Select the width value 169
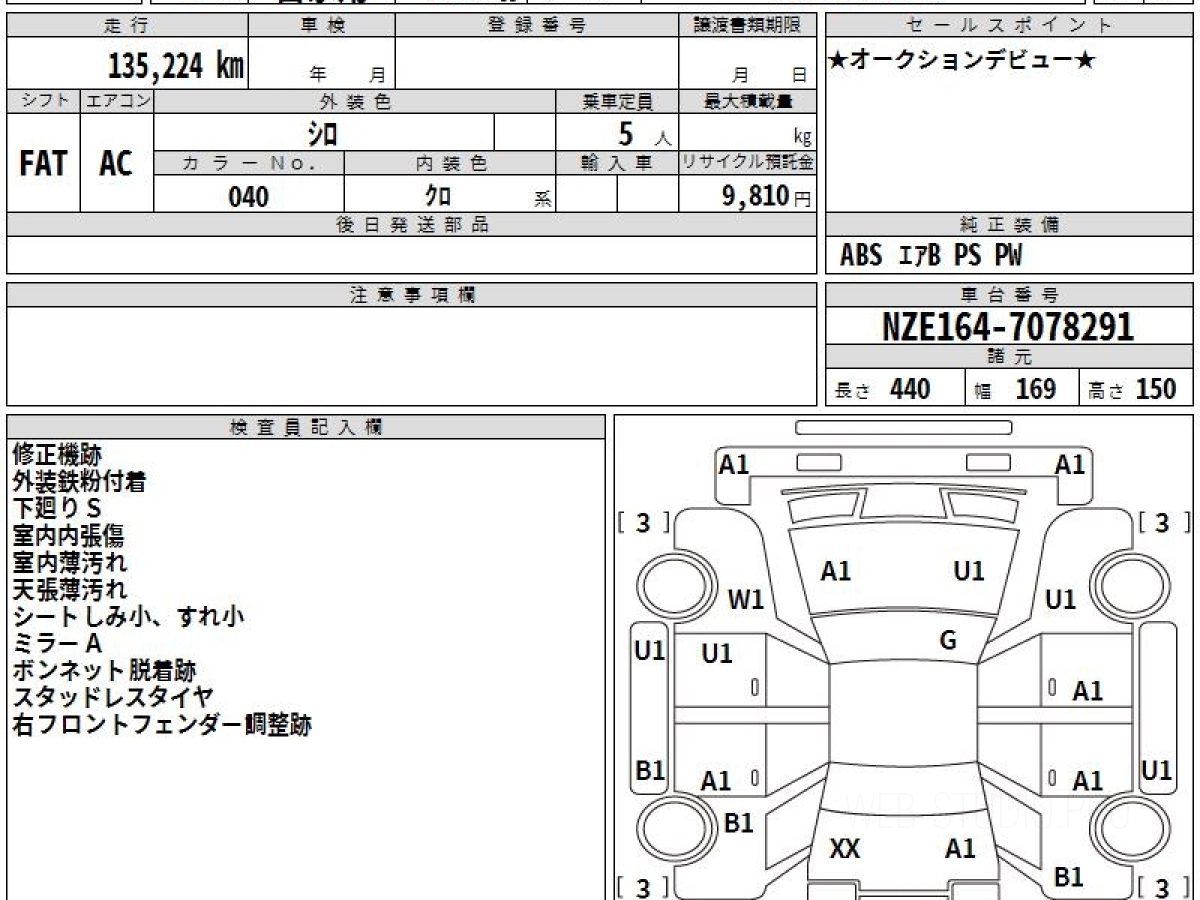 click(x=1036, y=389)
